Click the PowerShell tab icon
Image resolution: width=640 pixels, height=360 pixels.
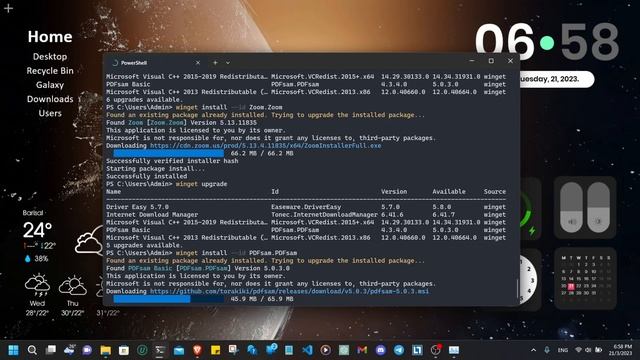115,63
